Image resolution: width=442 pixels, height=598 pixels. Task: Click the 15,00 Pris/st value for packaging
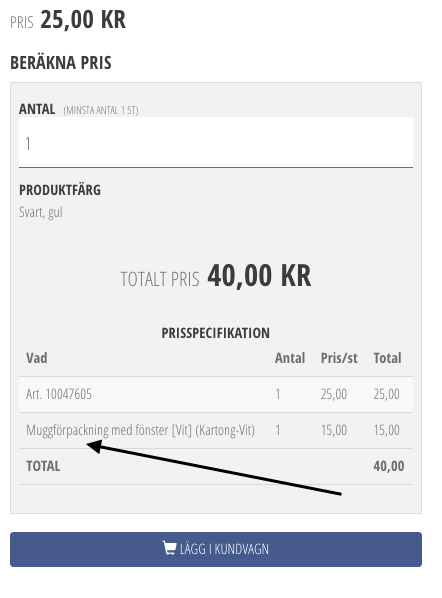click(x=334, y=430)
